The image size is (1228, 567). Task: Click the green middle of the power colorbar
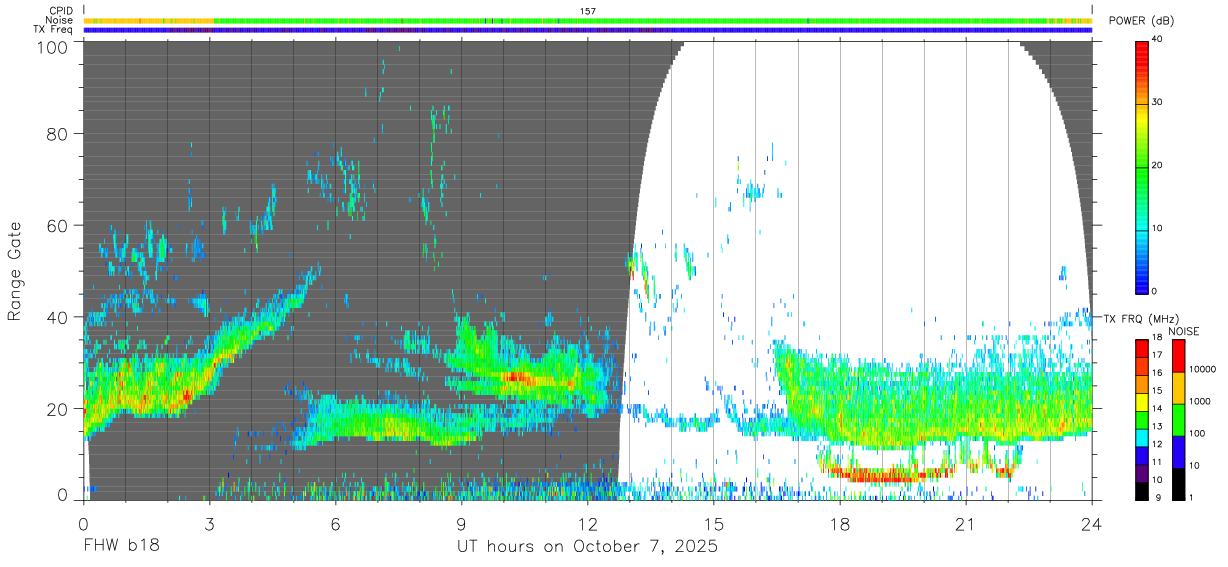(x=1141, y=170)
